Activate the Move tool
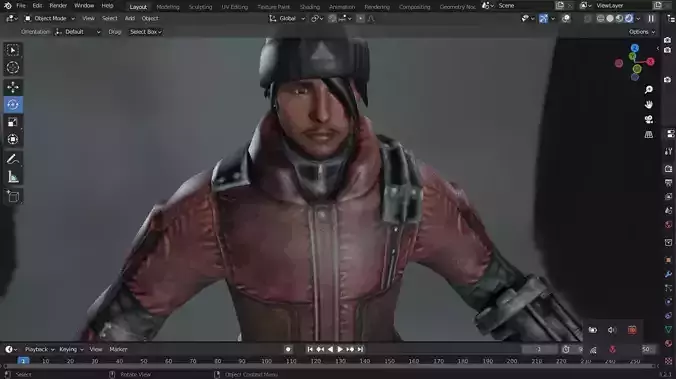Viewport: 676px width, 379px height. [x=13, y=87]
